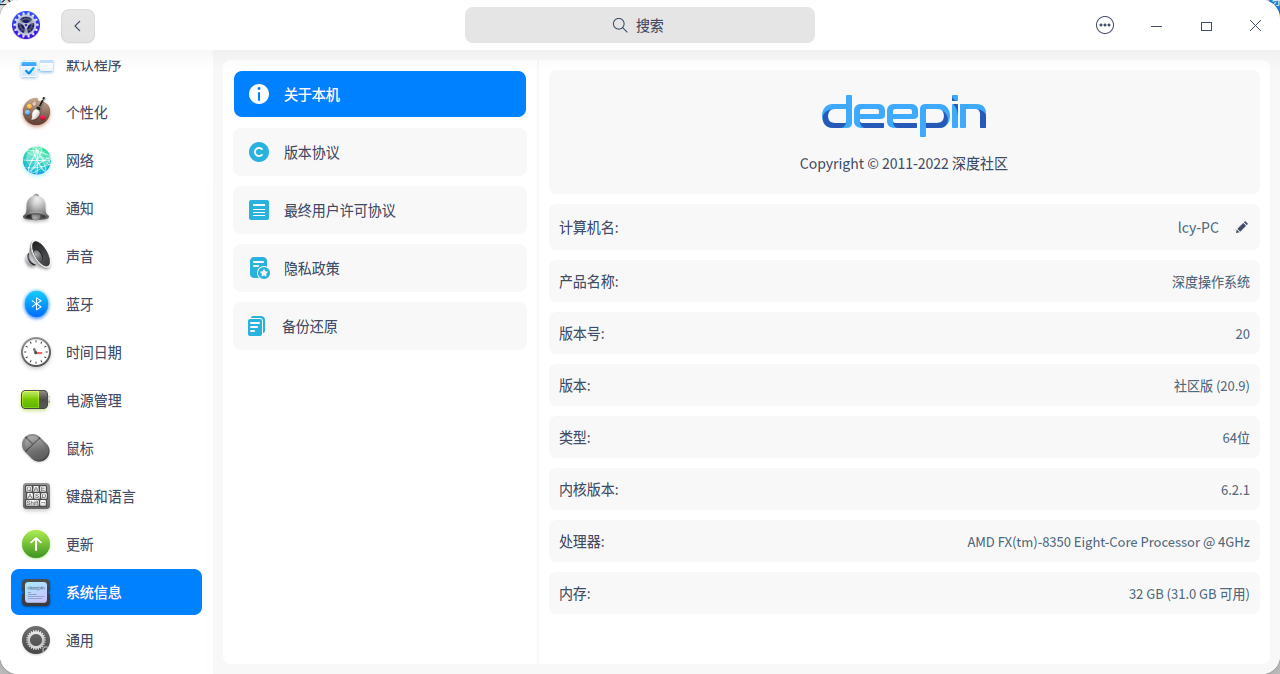The height and width of the screenshot is (674, 1280).
Task: Open 键盘和语言 label in sidebar
Action: 101,497
